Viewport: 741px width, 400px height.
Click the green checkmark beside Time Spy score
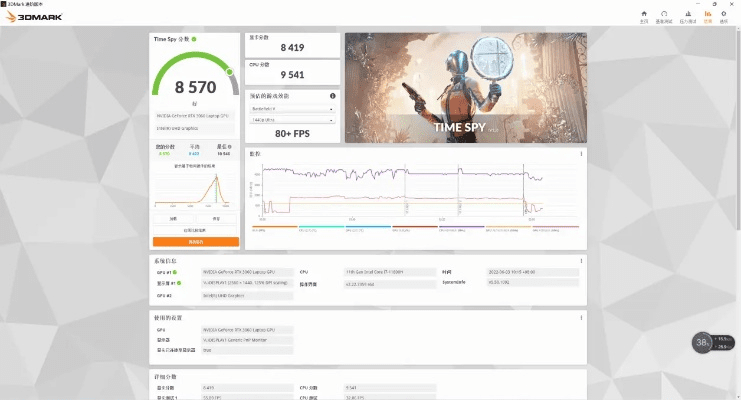click(193, 39)
